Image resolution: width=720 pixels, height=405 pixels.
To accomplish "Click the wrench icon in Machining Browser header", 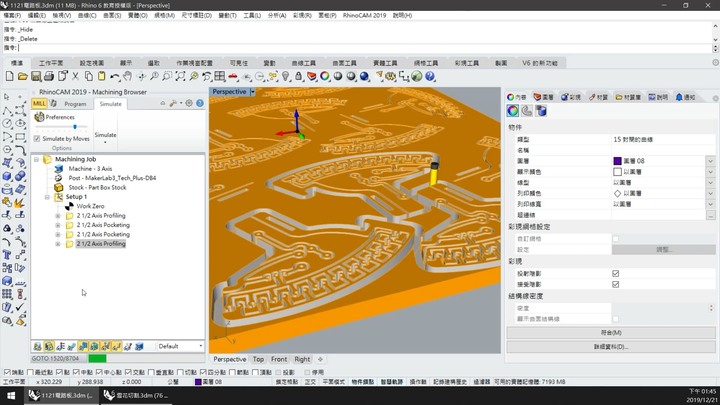I will (173, 103).
